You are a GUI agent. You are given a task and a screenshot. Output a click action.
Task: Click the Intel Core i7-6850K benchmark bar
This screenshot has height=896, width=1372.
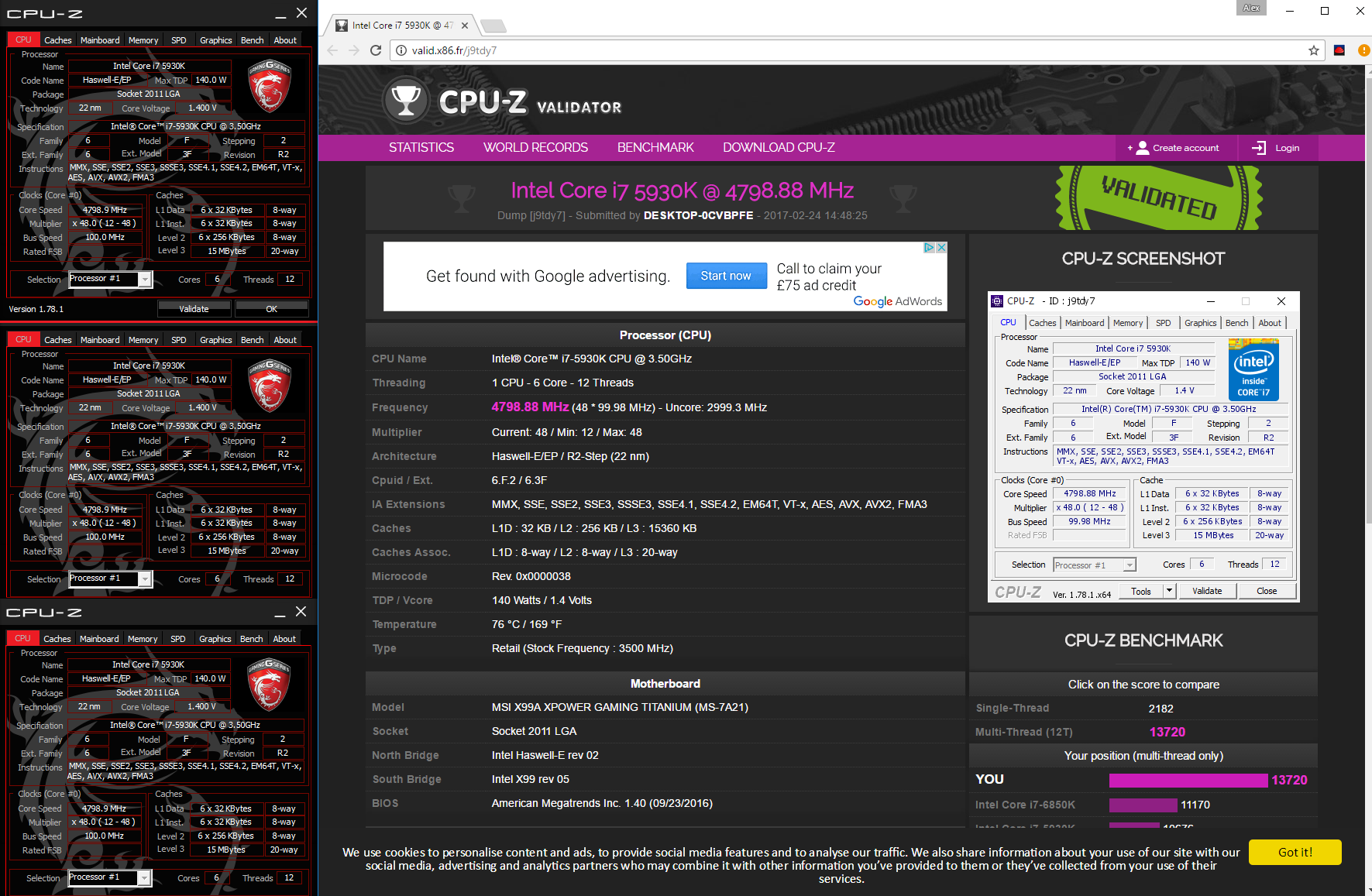(x=1143, y=805)
